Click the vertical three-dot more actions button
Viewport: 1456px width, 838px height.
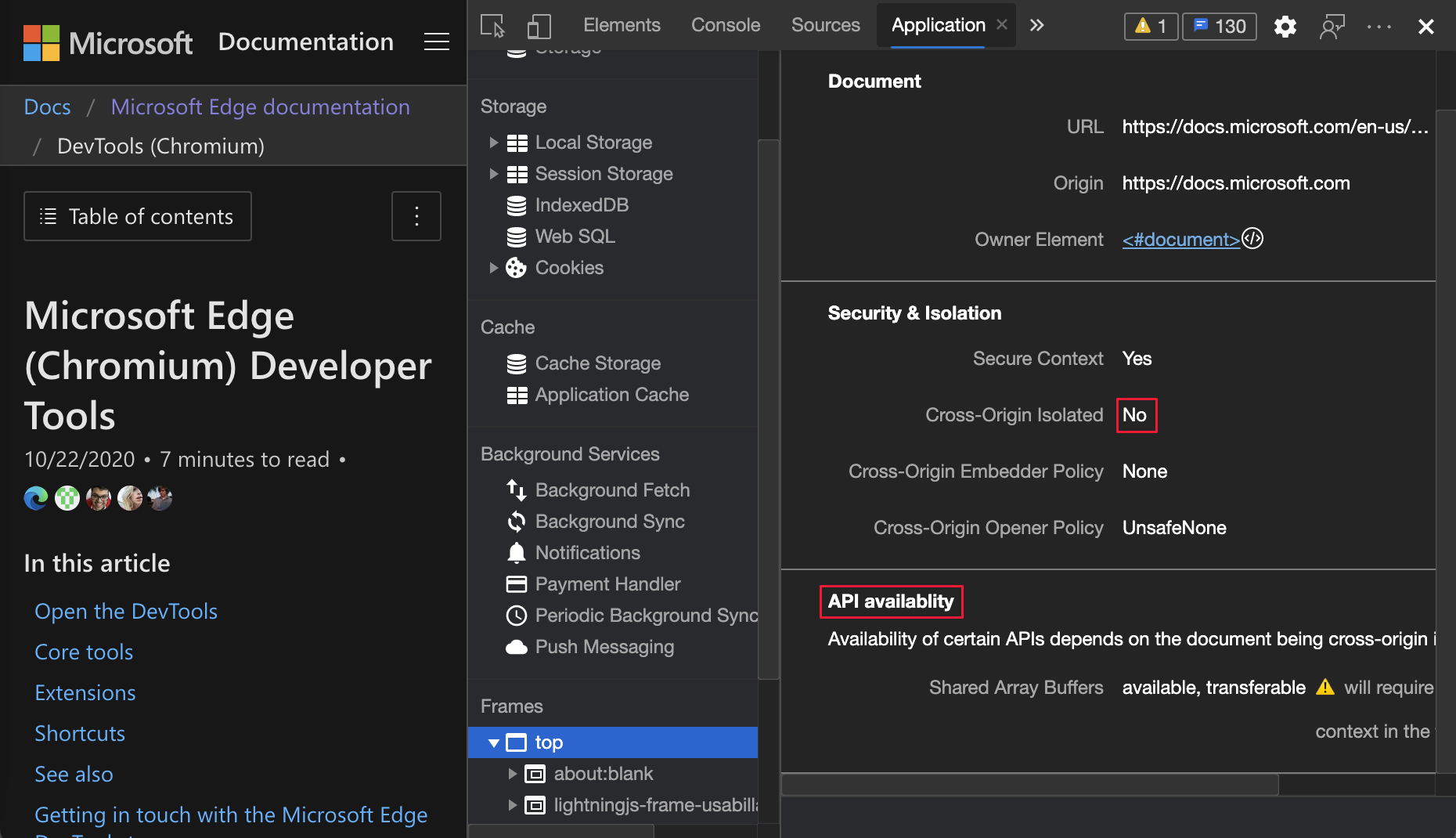click(416, 216)
